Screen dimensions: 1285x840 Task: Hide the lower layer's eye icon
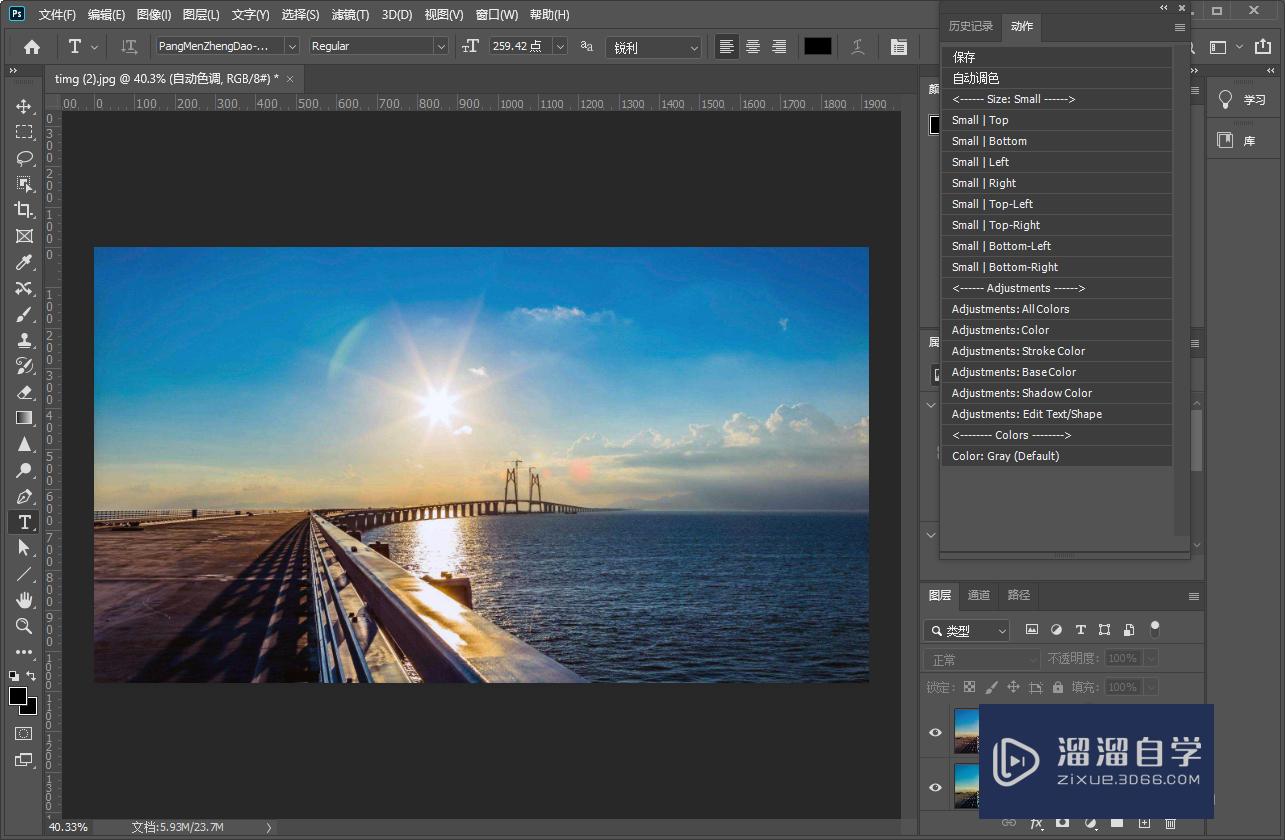click(935, 787)
